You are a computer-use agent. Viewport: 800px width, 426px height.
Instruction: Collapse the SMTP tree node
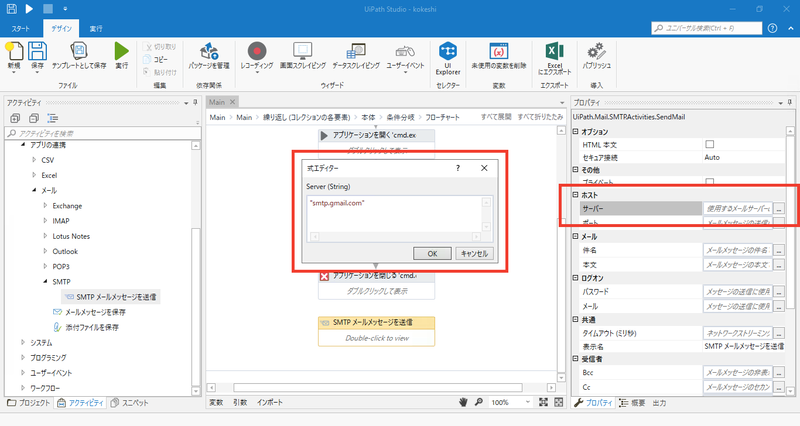point(45,282)
